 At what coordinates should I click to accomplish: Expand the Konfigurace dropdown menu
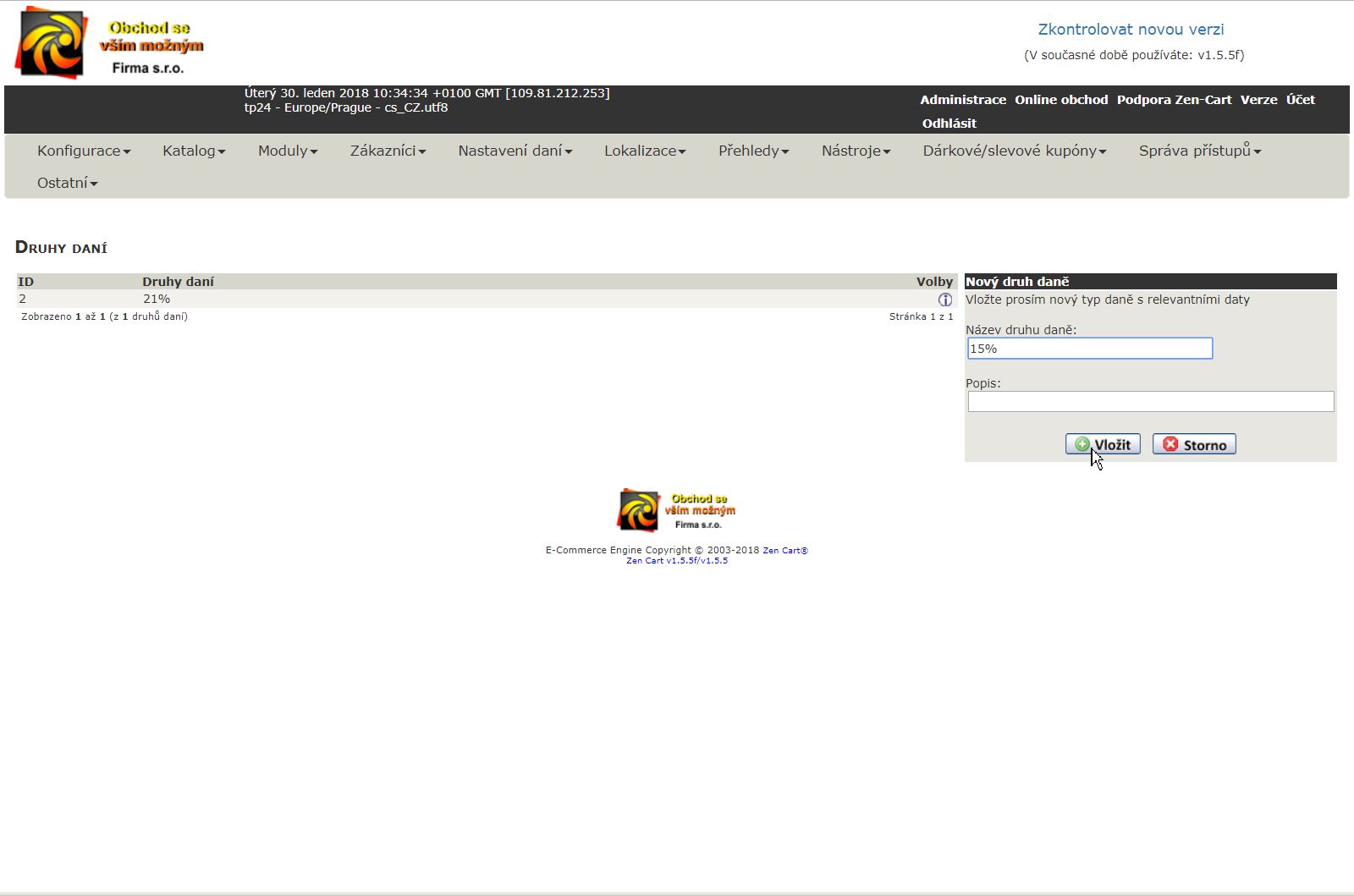84,151
